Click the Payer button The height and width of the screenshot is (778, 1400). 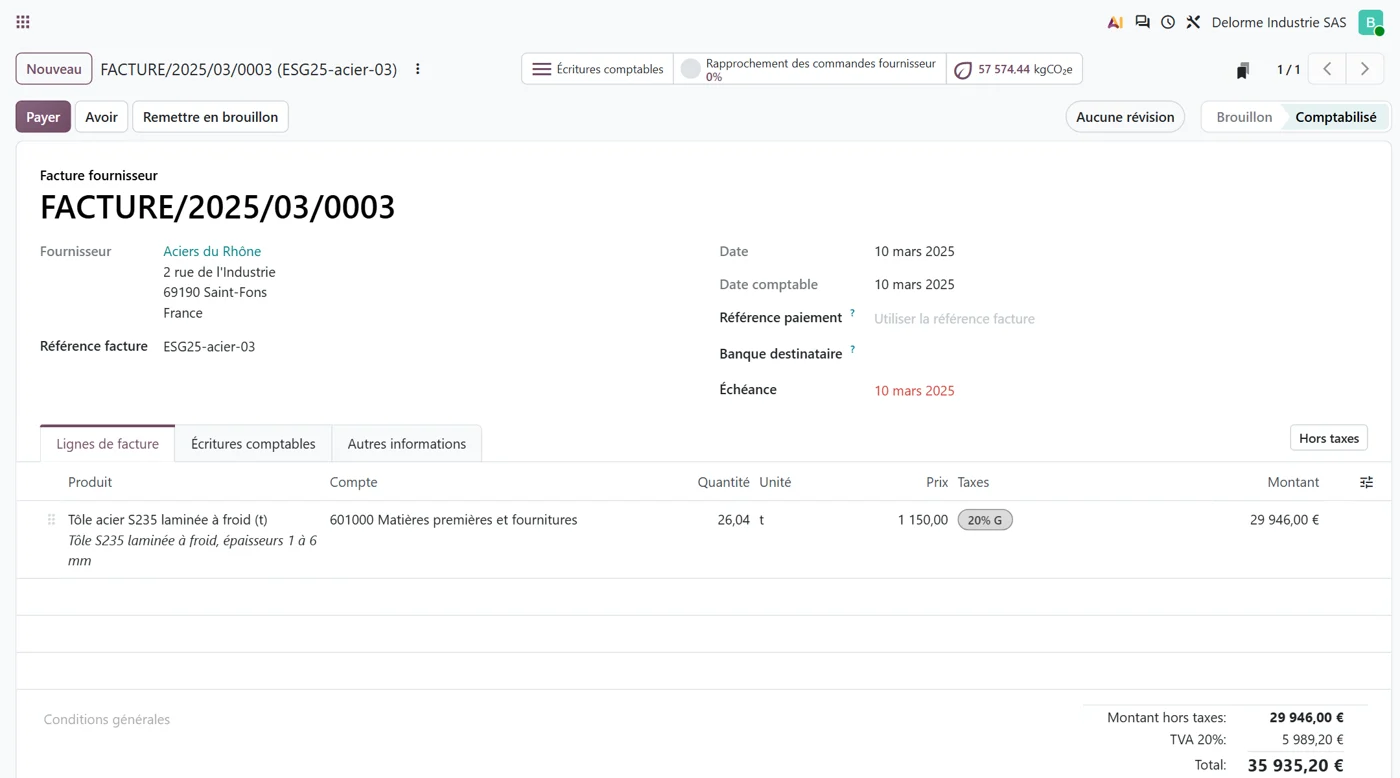pyautogui.click(x=43, y=117)
